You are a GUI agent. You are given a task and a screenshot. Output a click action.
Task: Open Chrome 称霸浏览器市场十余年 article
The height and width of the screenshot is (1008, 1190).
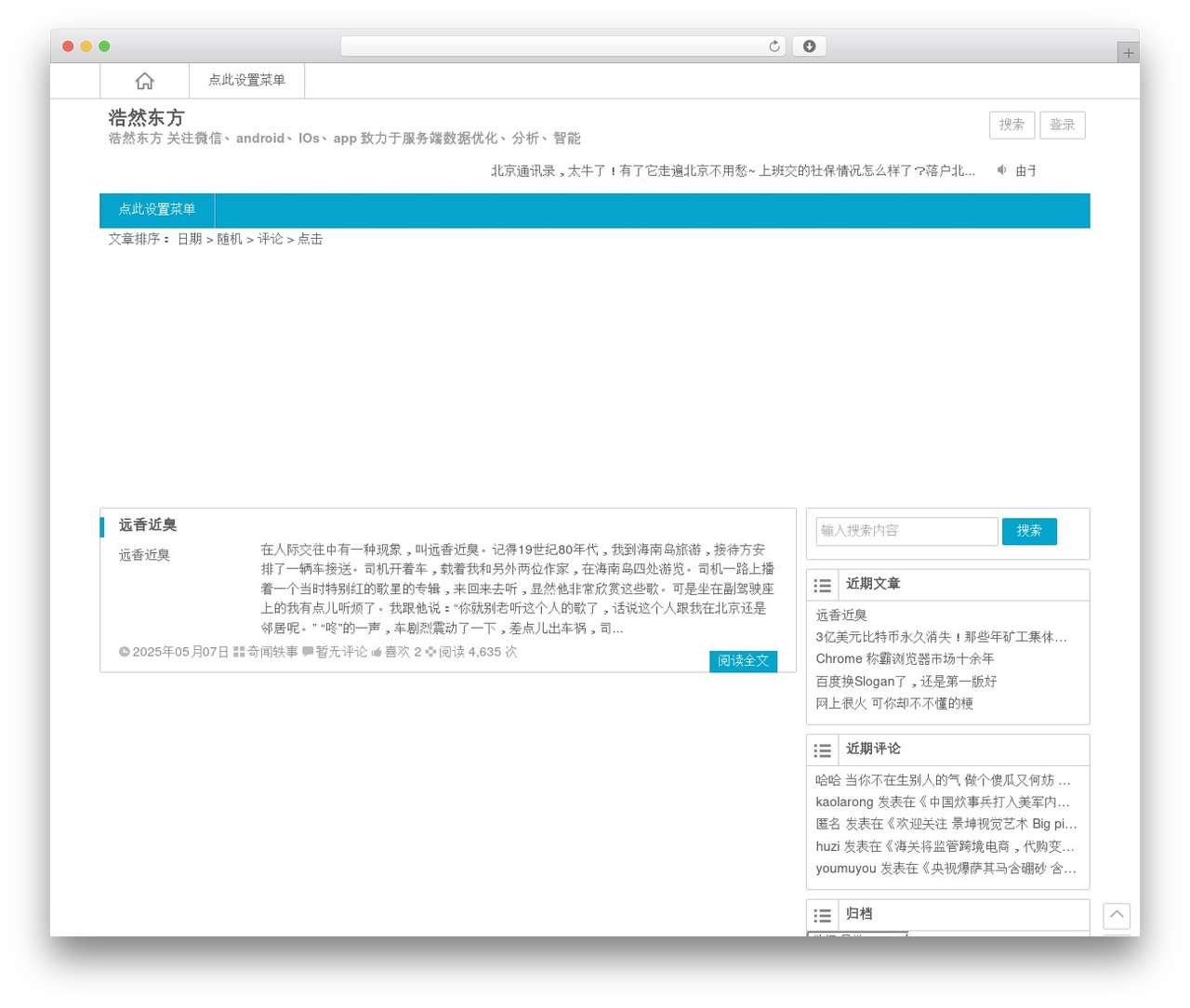(905, 658)
